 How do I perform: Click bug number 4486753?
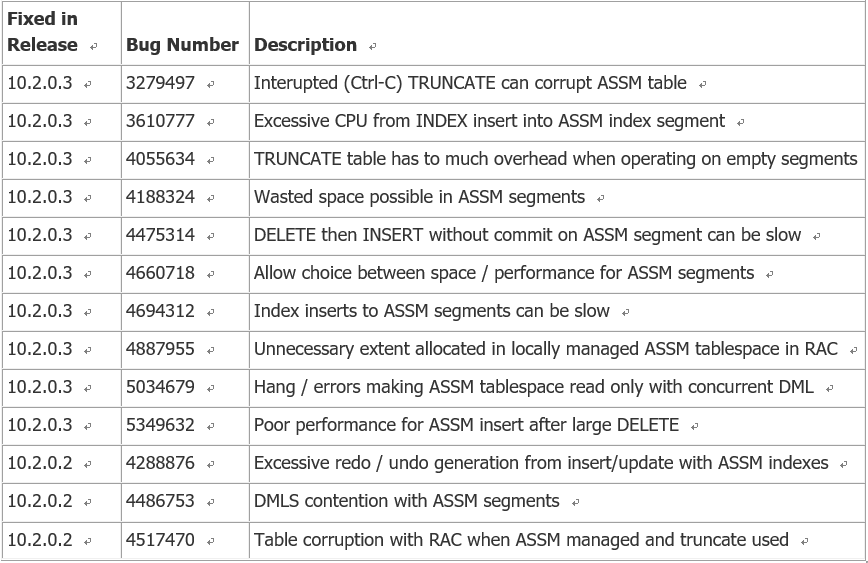pos(160,501)
